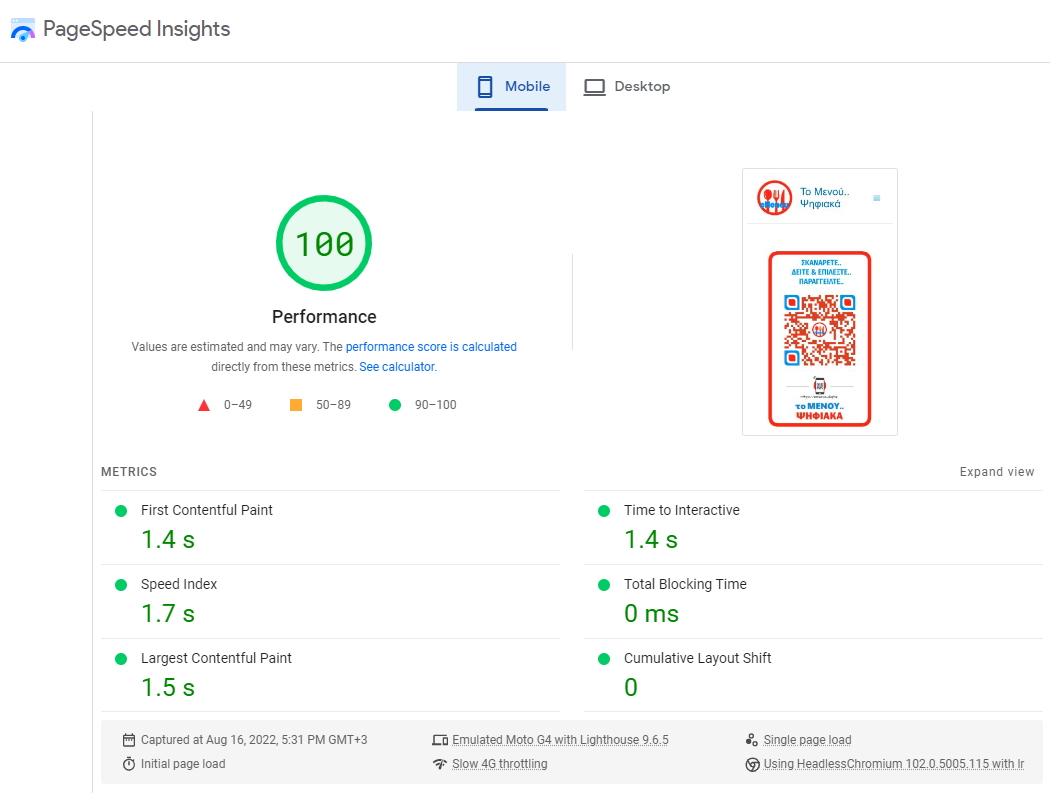Open the See calculator link
The height and width of the screenshot is (793, 1050).
click(397, 367)
